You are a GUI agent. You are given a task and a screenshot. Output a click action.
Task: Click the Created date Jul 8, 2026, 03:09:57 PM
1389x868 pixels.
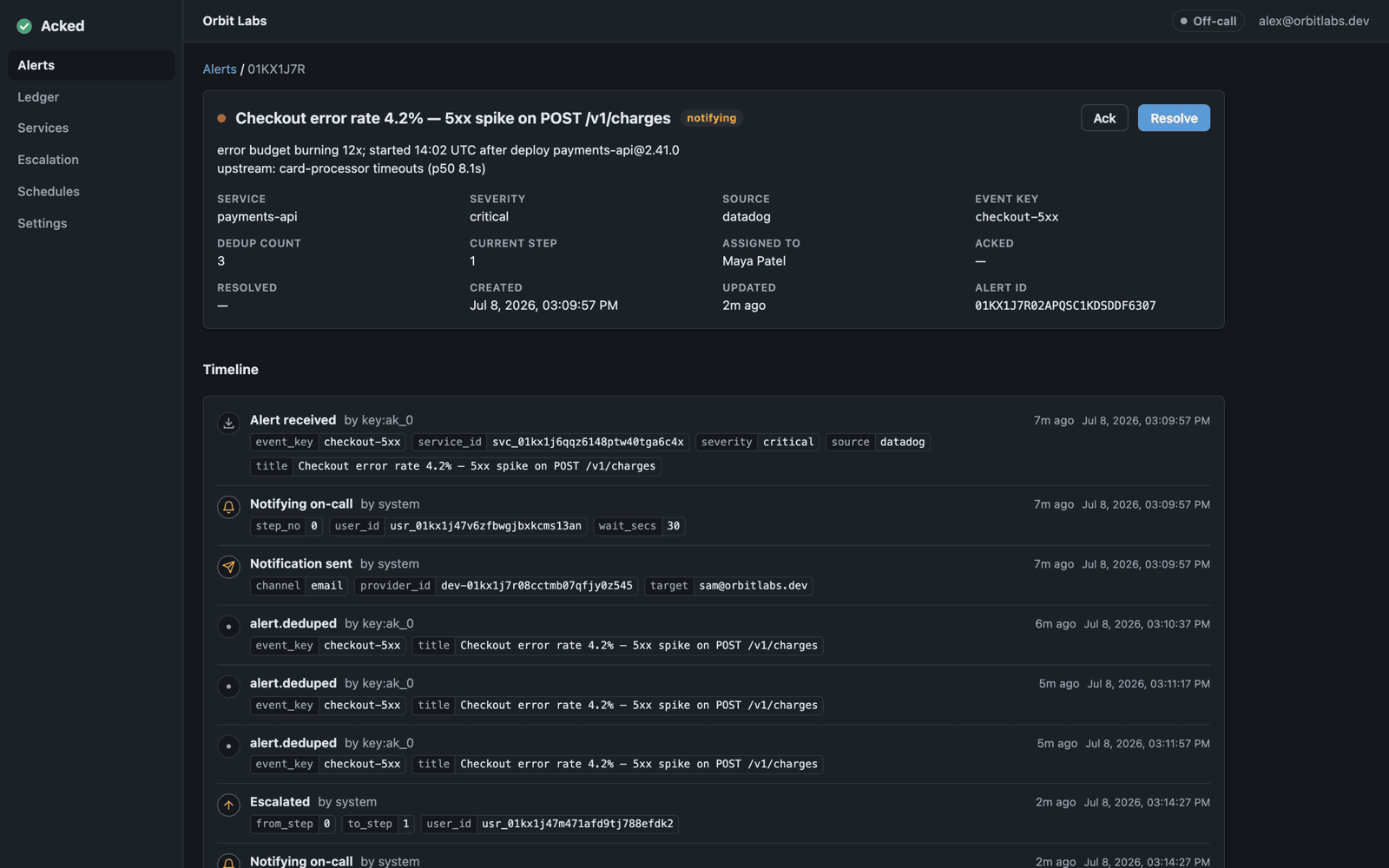[x=543, y=306]
